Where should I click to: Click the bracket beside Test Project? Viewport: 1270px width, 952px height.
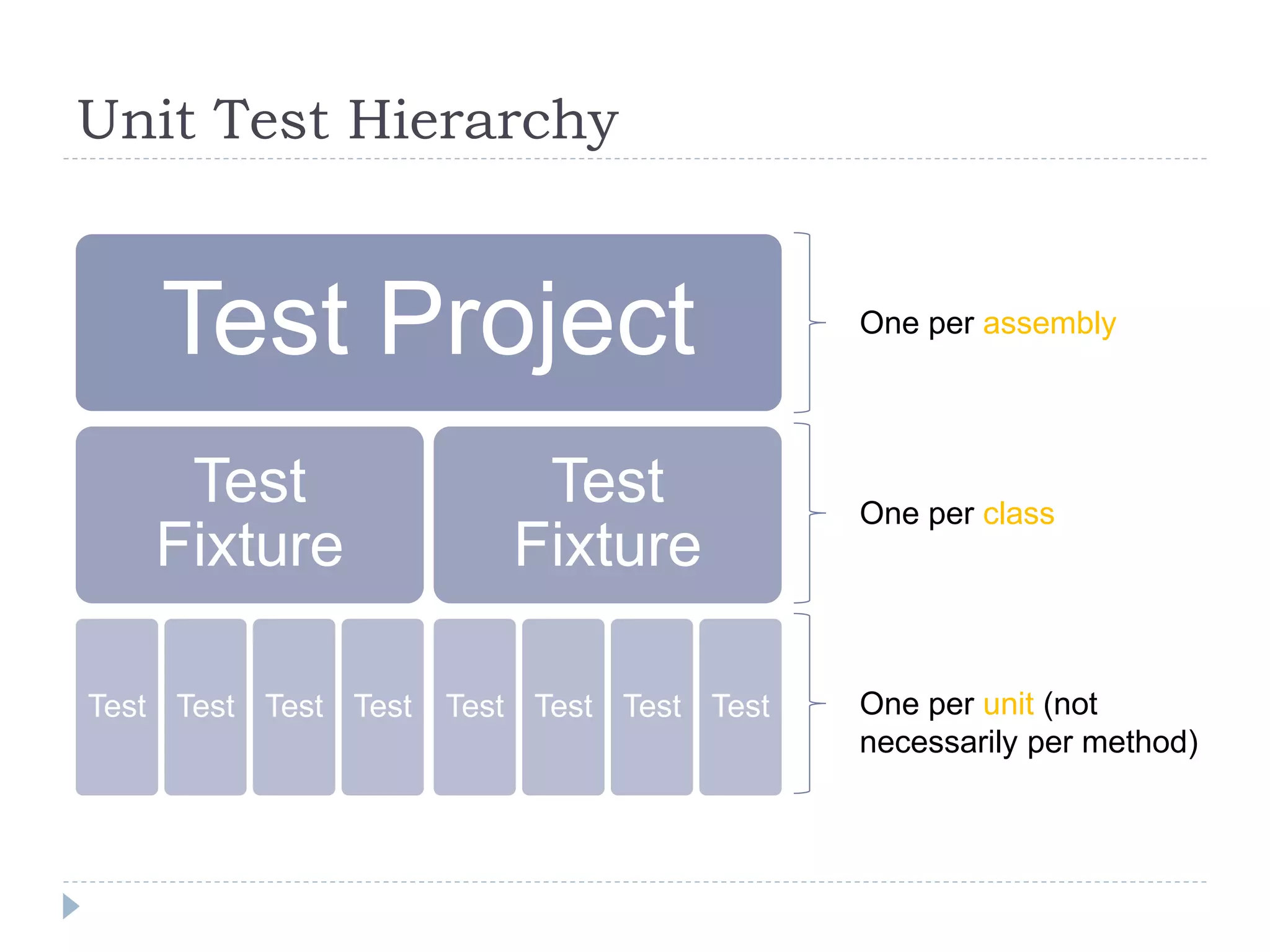pyautogui.click(x=809, y=322)
